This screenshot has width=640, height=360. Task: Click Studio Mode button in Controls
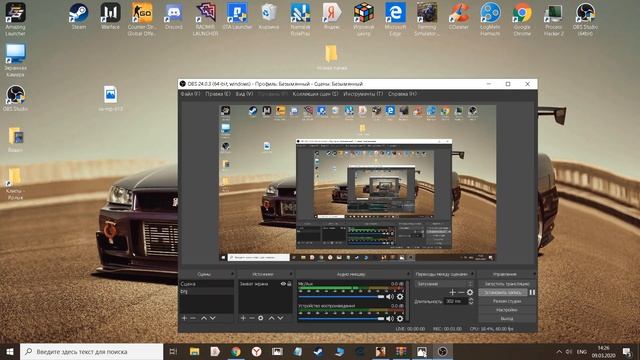[x=507, y=301]
